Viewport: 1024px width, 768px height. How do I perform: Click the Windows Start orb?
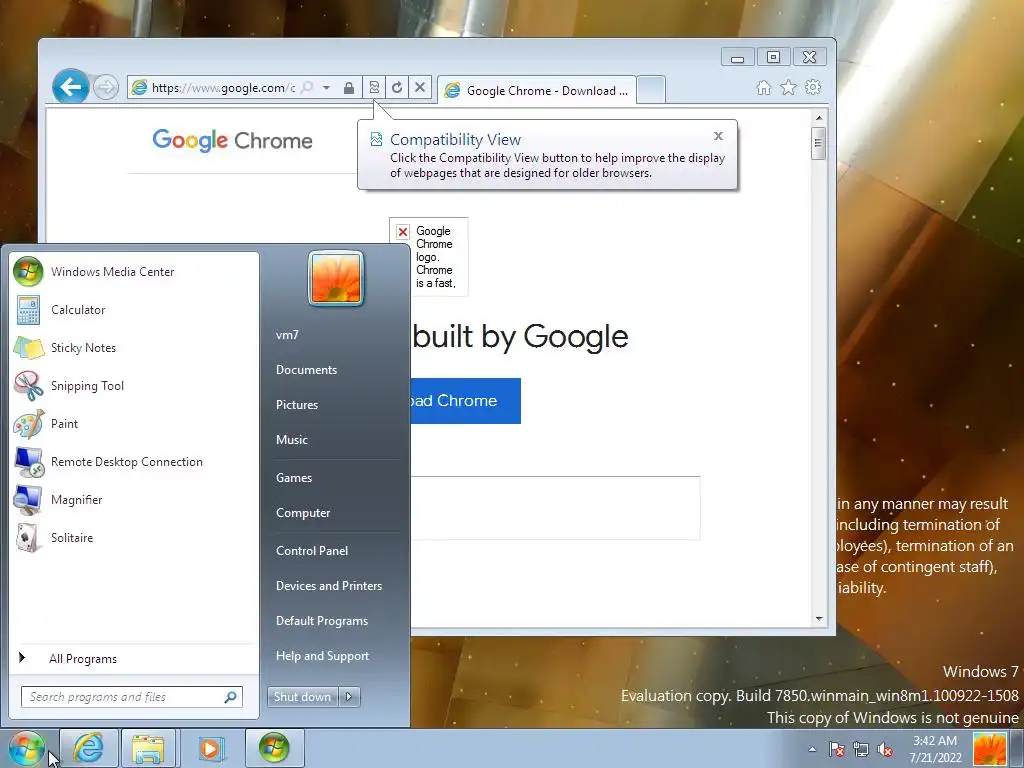click(x=26, y=748)
